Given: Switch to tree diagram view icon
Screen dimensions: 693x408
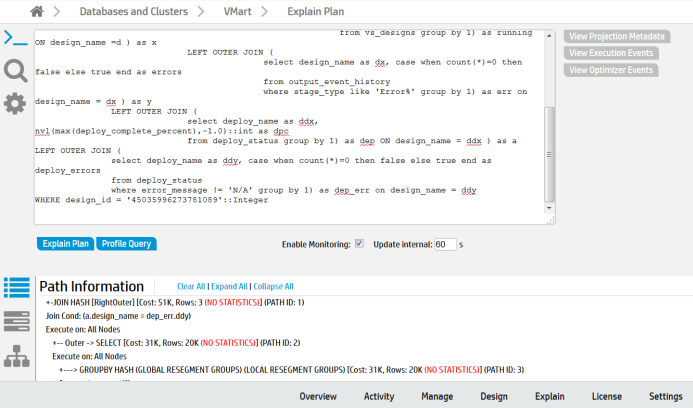Looking at the screenshot, I should (x=16, y=355).
